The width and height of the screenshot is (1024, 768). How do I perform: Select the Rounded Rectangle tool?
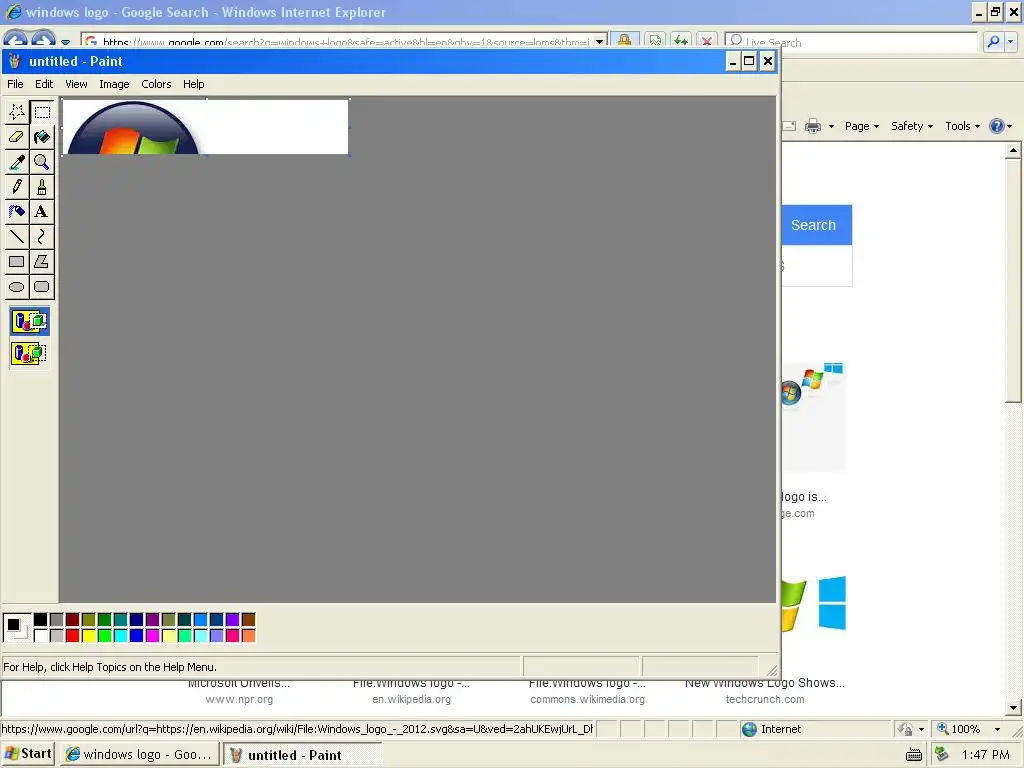42,287
